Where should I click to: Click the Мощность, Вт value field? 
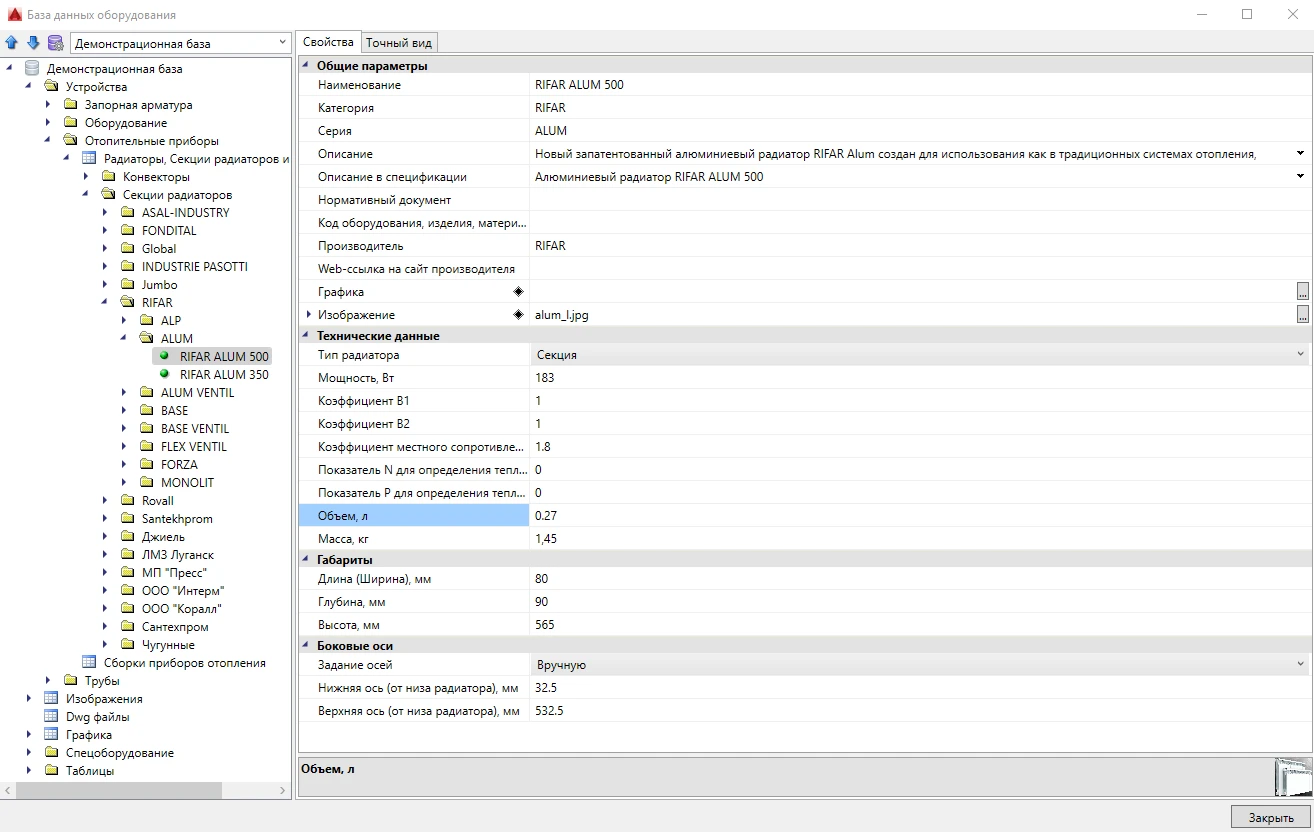point(918,378)
